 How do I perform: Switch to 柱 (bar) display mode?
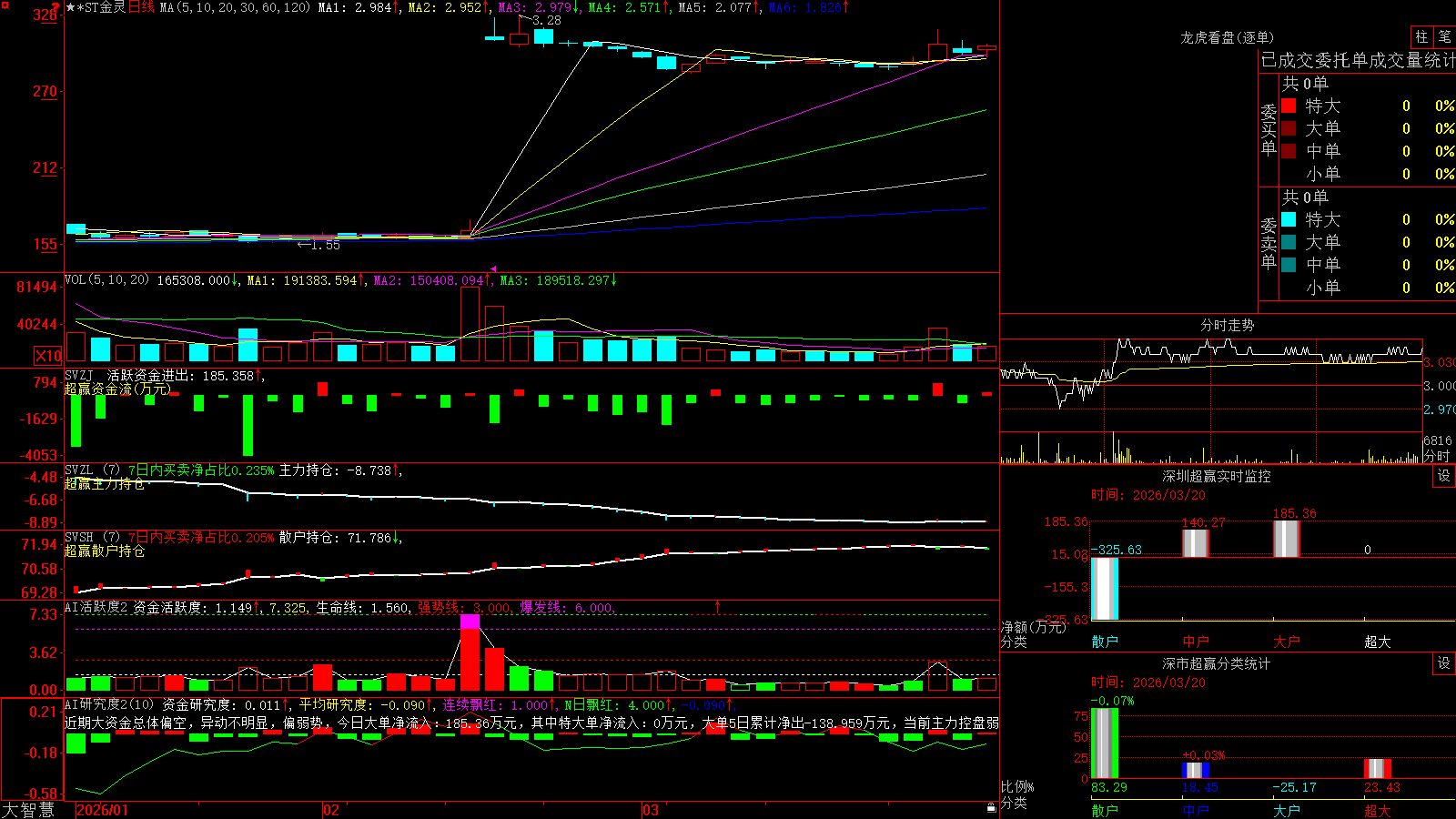[x=1421, y=36]
